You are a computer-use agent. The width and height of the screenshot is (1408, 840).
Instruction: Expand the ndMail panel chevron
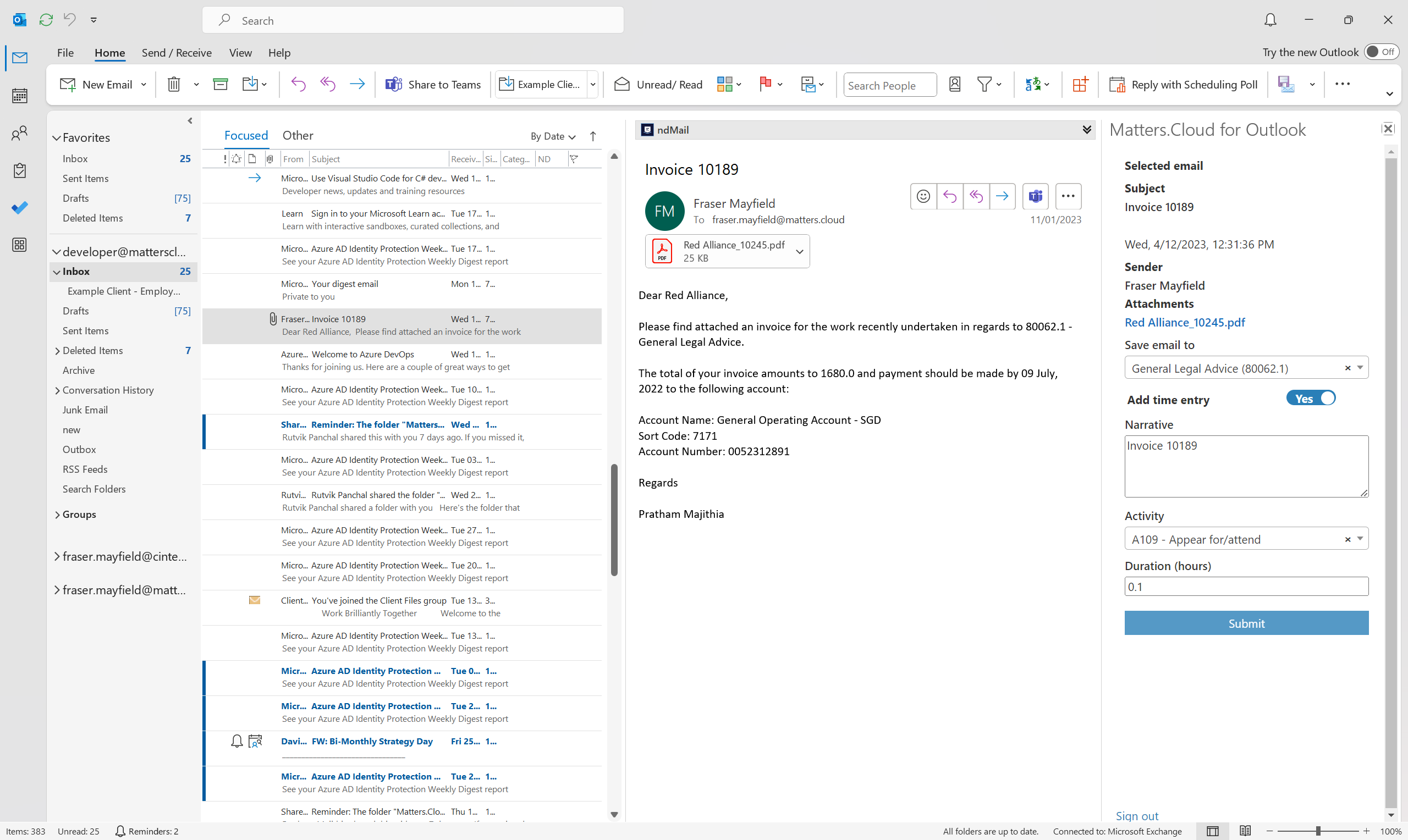click(x=1086, y=130)
